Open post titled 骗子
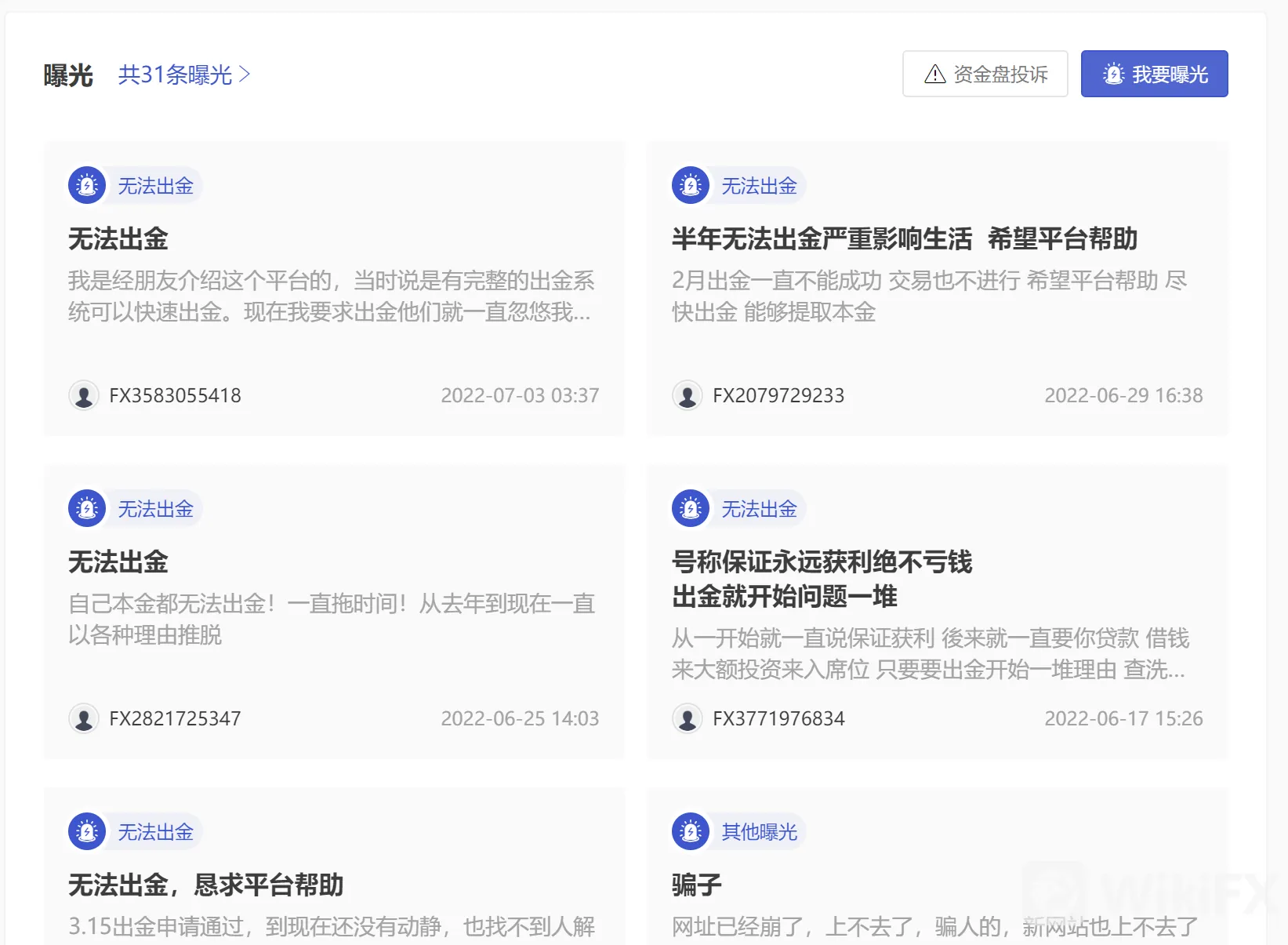The width and height of the screenshot is (1288, 945). pyautogui.click(x=697, y=885)
